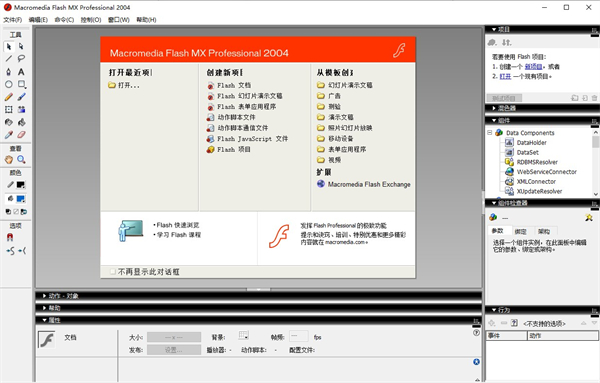Collapse the 组件 panel

coord(494,121)
